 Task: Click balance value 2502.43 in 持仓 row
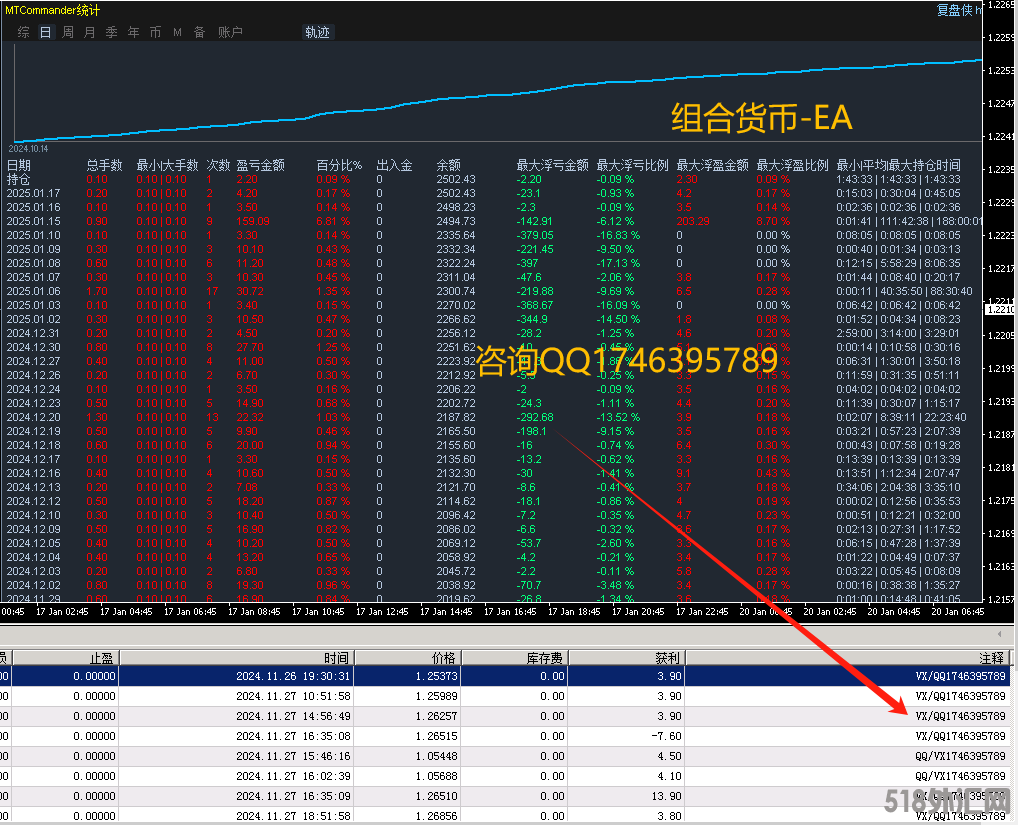tap(456, 179)
